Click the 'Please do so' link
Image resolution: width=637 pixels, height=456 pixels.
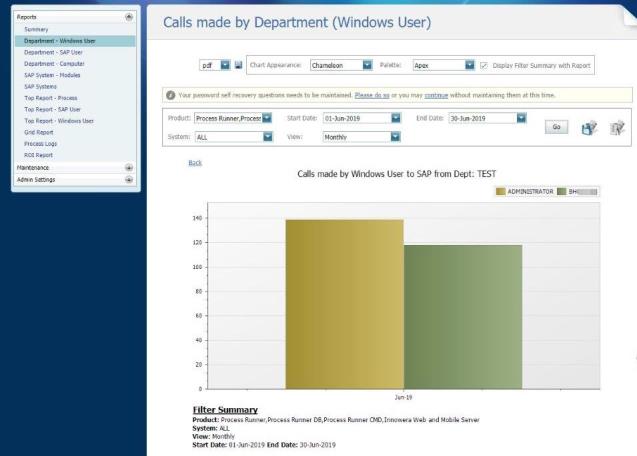tap(372, 95)
